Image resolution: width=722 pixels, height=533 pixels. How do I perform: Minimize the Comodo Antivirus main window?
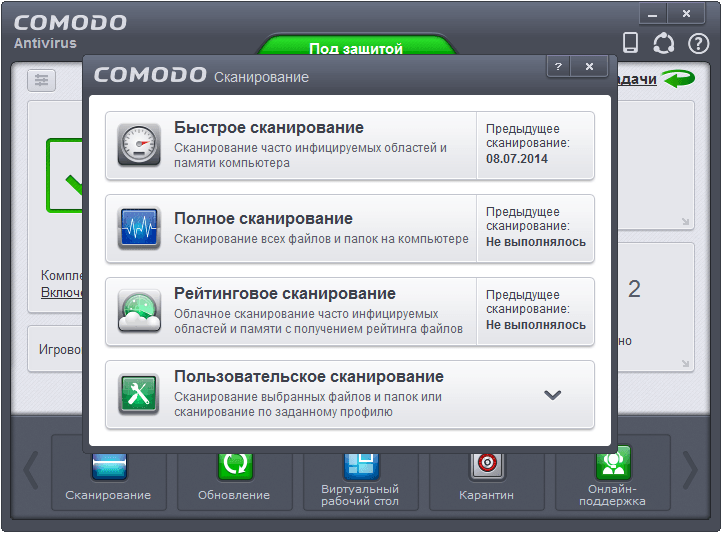652,14
